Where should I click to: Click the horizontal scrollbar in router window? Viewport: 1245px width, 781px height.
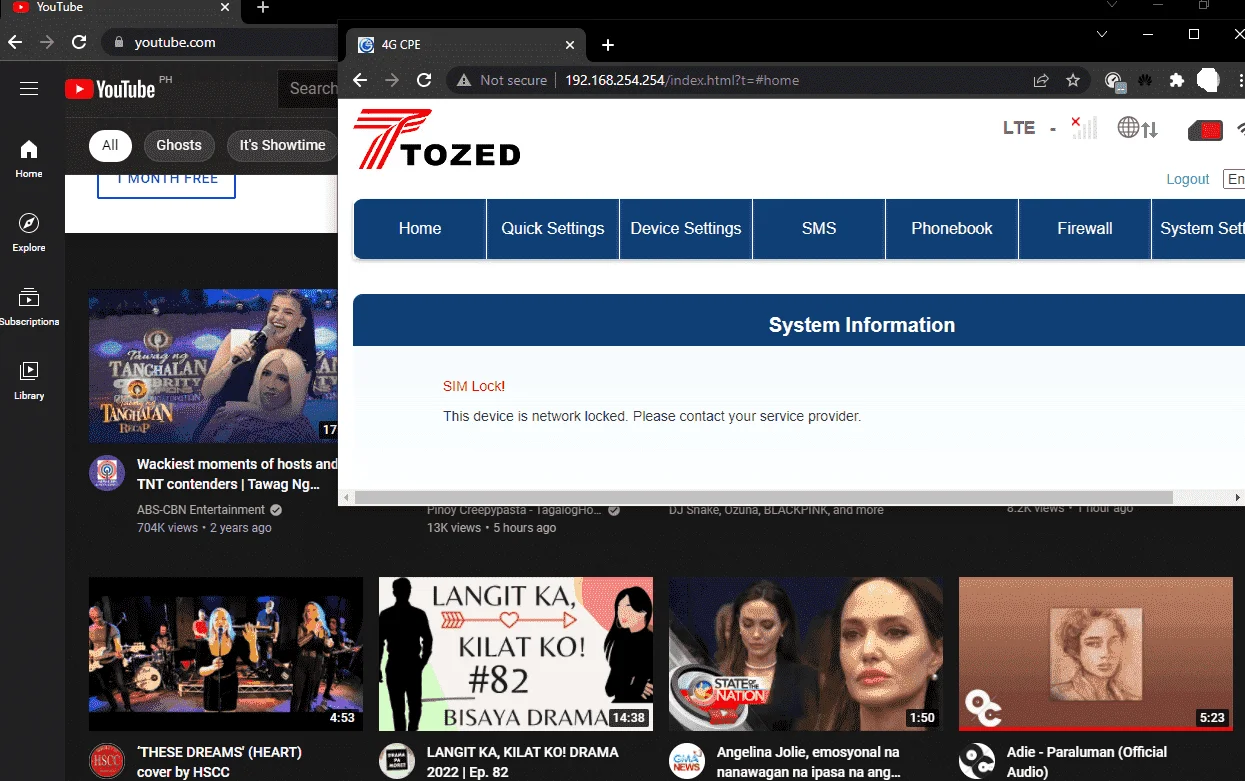click(x=763, y=497)
